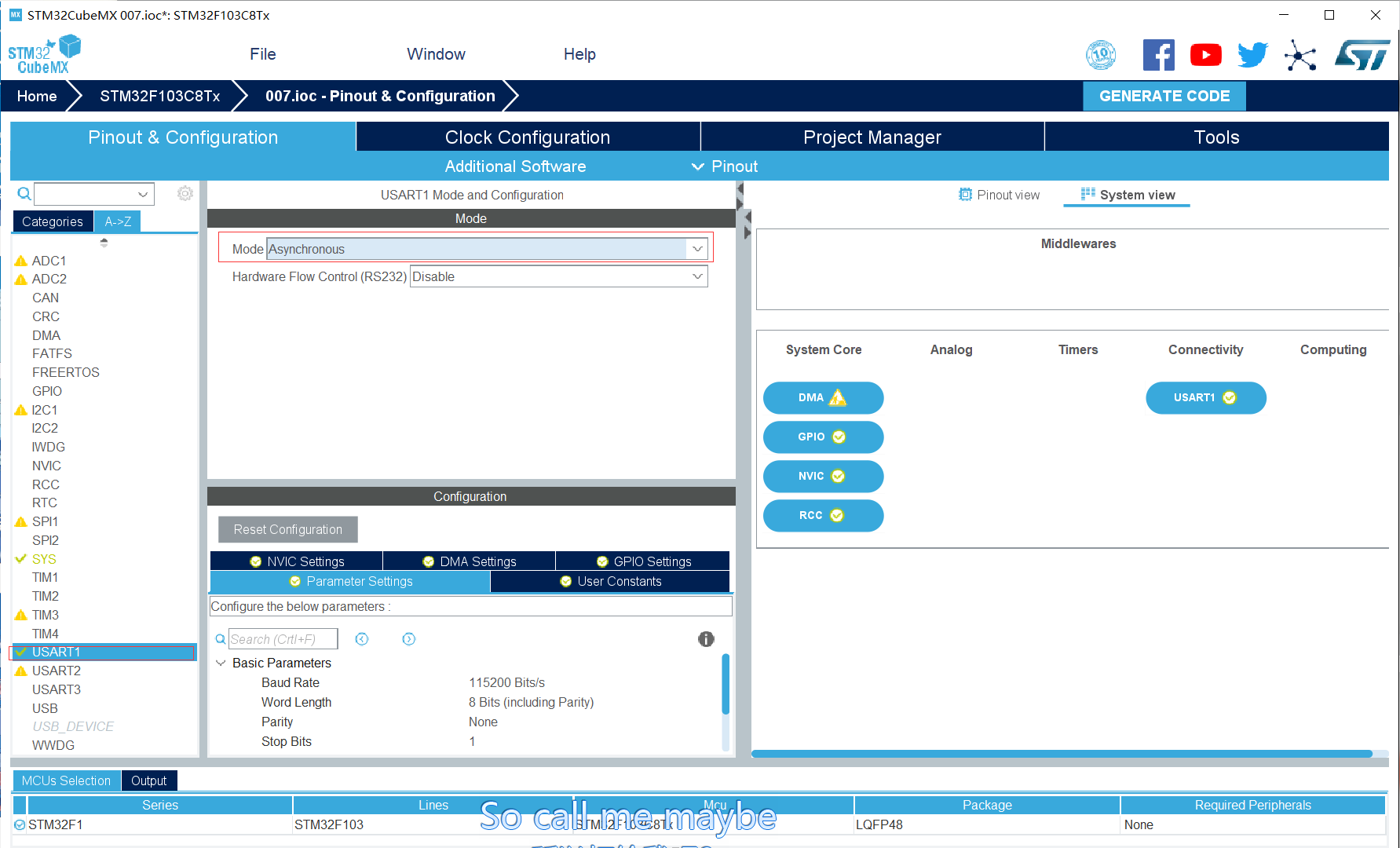The width and height of the screenshot is (1400, 848).
Task: Select the CAN peripheral
Action: [x=46, y=298]
